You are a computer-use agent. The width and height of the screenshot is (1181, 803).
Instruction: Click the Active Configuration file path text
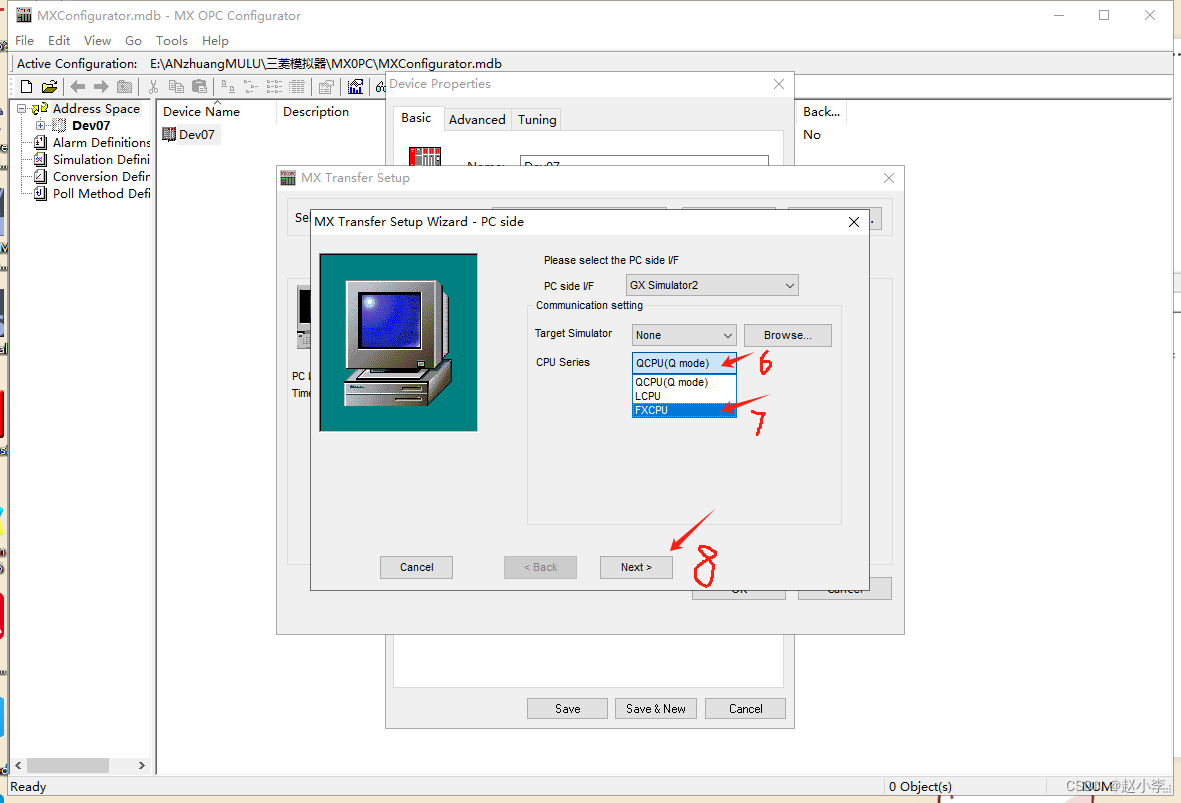coord(325,64)
